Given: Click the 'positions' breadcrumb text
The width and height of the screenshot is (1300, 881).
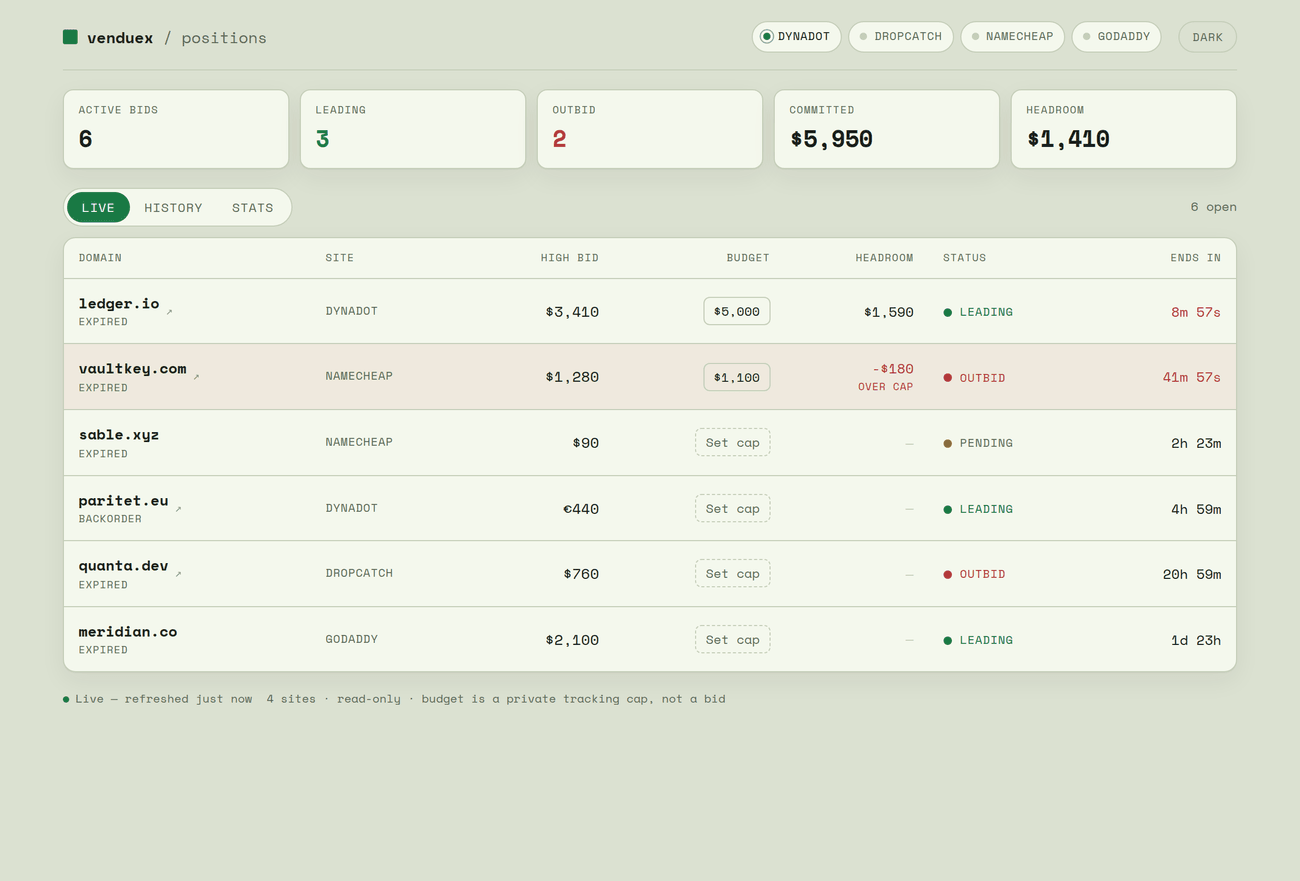Looking at the screenshot, I should tap(224, 38).
